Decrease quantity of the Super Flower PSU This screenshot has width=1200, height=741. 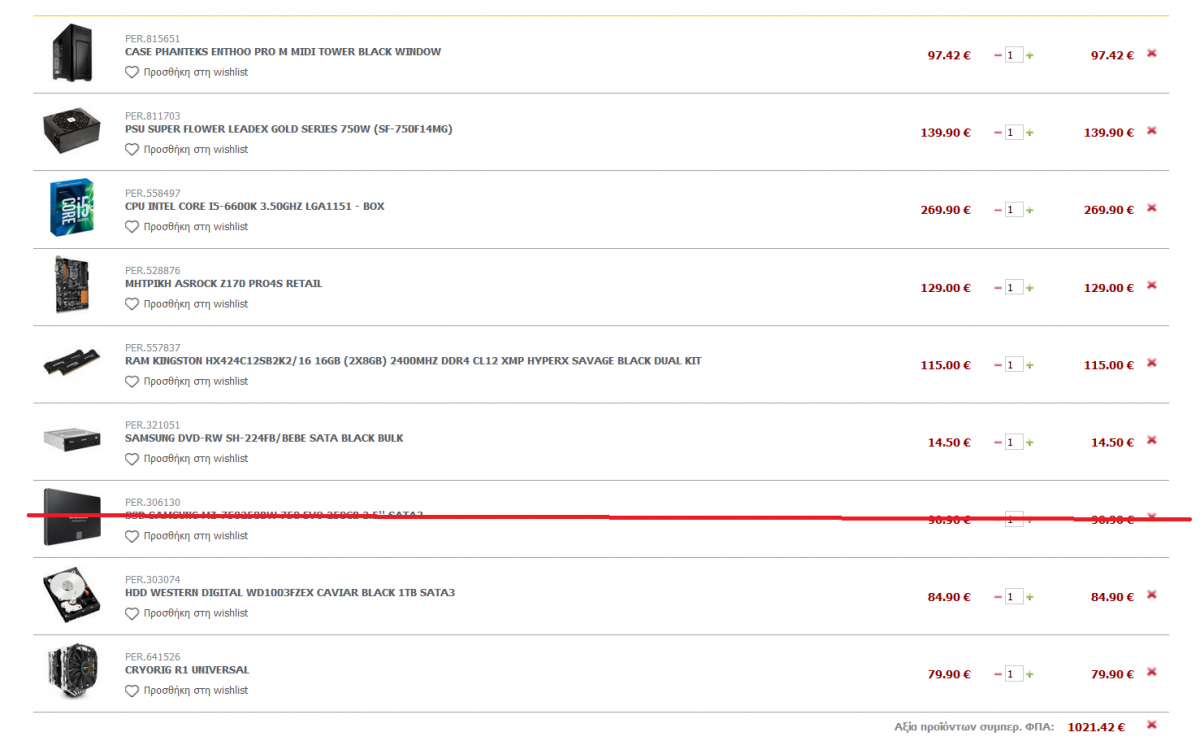(x=998, y=133)
